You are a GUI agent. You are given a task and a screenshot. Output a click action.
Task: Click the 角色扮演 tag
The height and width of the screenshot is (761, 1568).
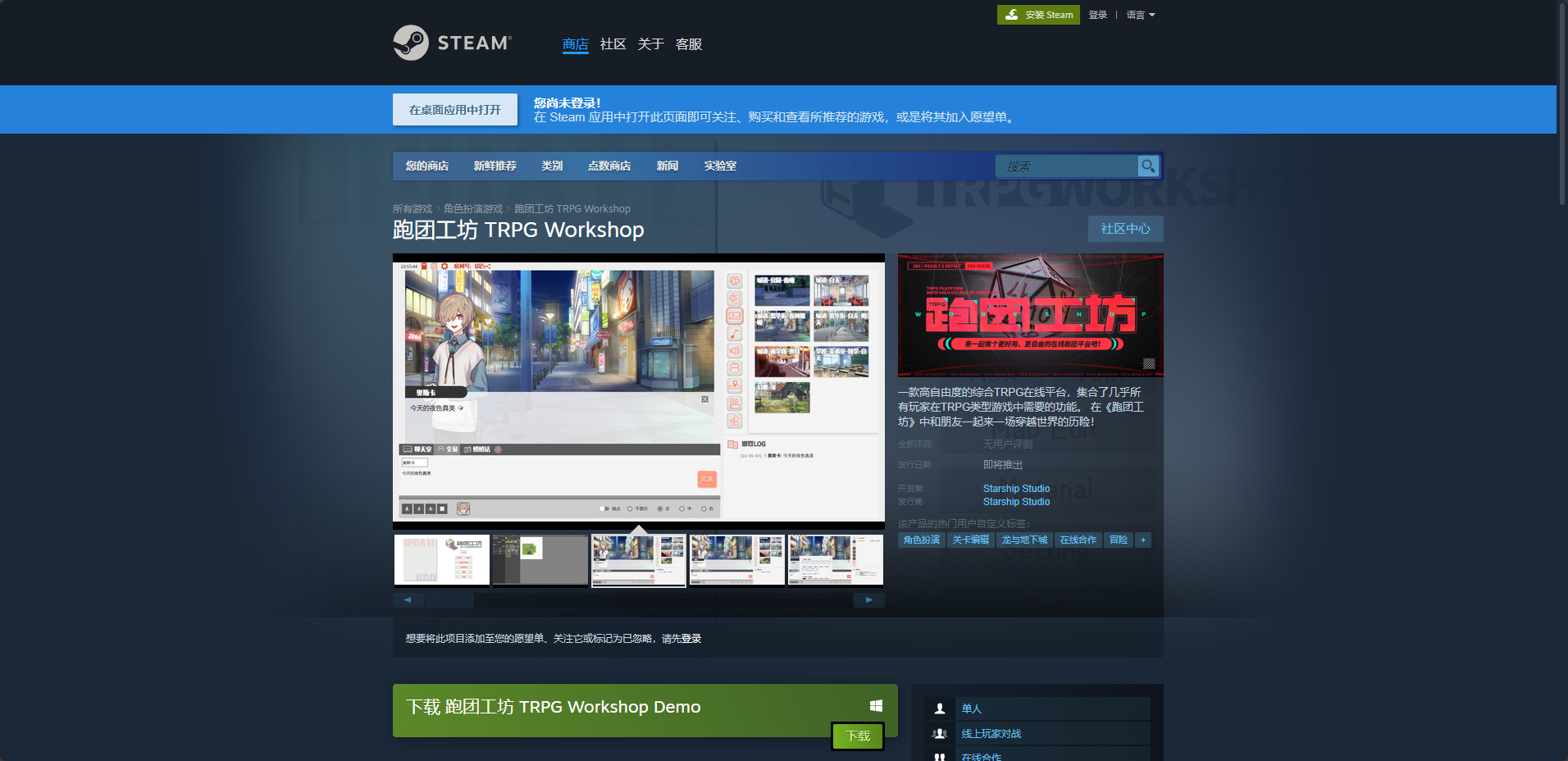[x=922, y=540]
